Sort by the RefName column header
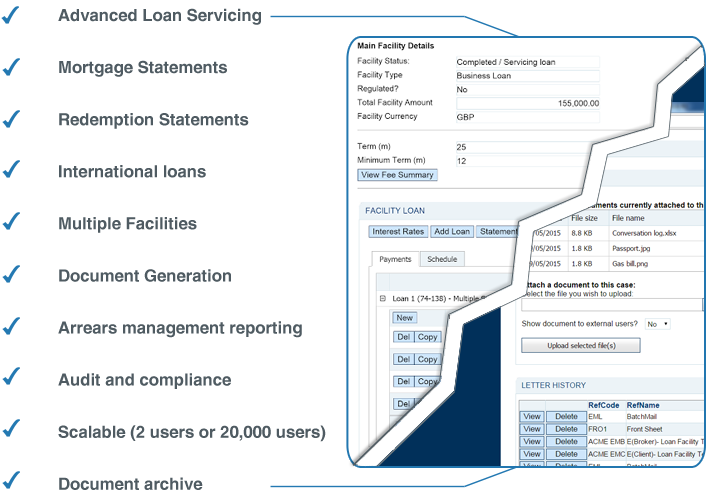 pyautogui.click(x=643, y=405)
